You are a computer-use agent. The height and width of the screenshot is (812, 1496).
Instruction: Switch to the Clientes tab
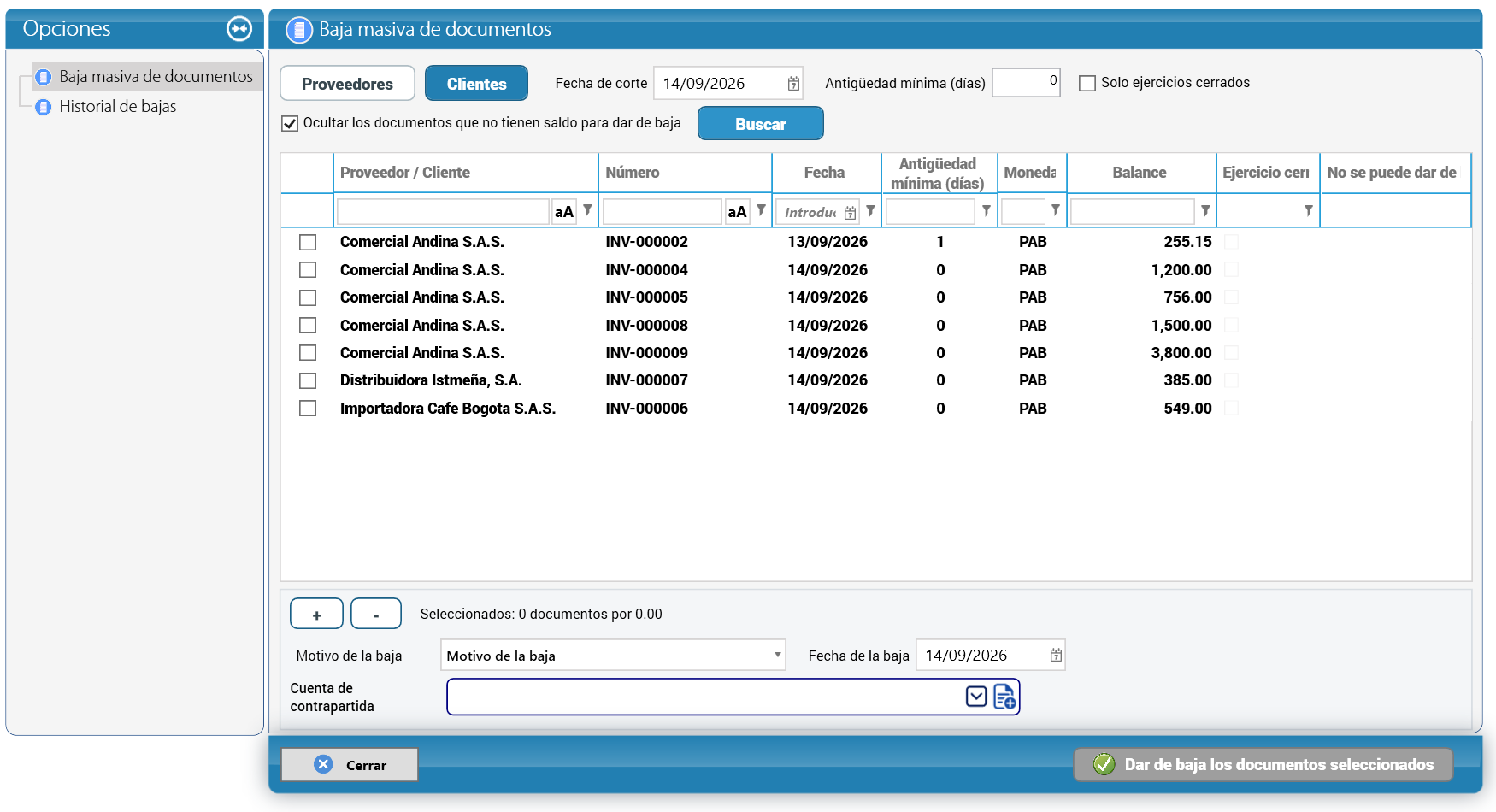pyautogui.click(x=476, y=84)
